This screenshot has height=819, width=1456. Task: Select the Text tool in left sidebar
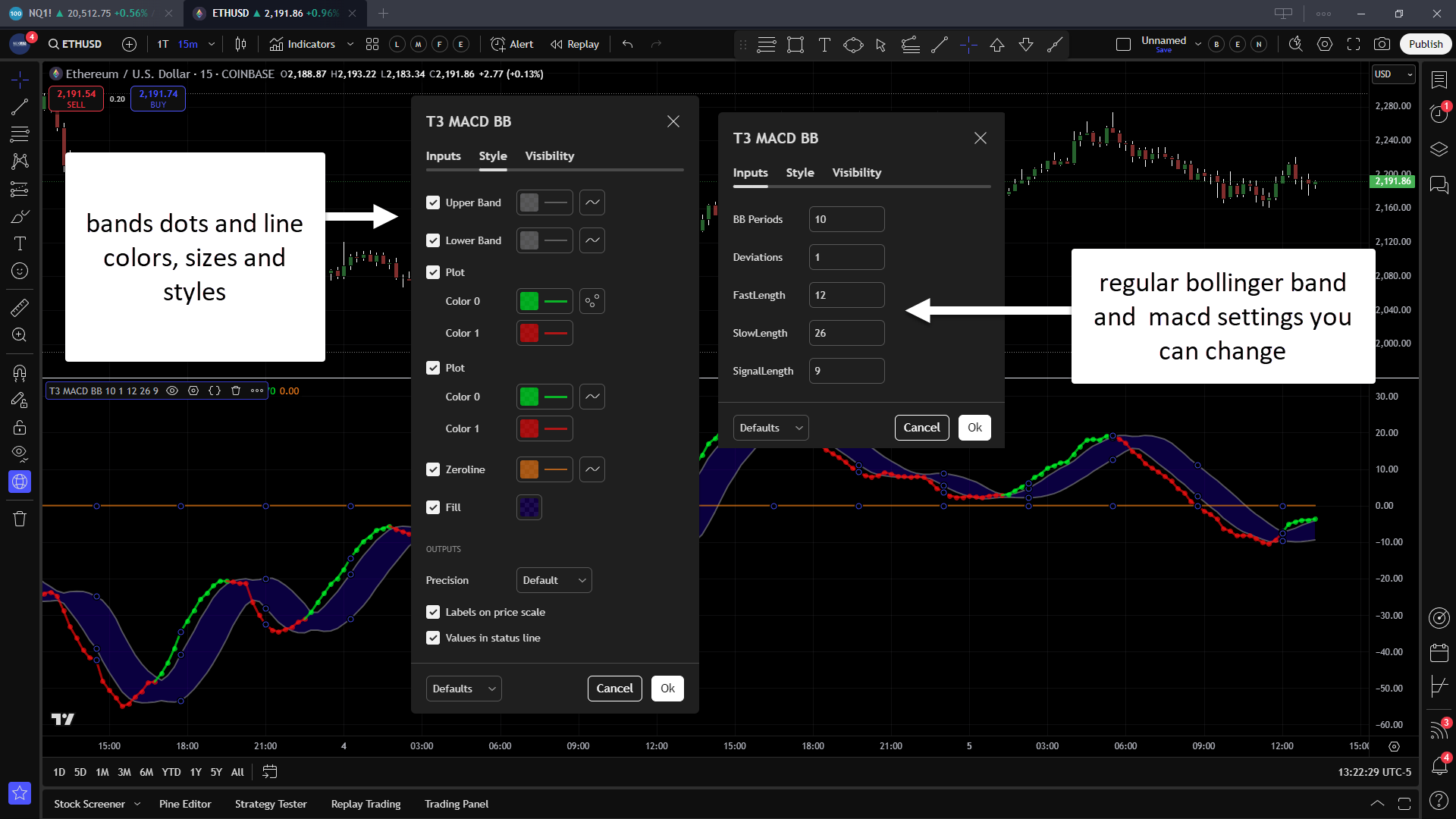coord(20,243)
